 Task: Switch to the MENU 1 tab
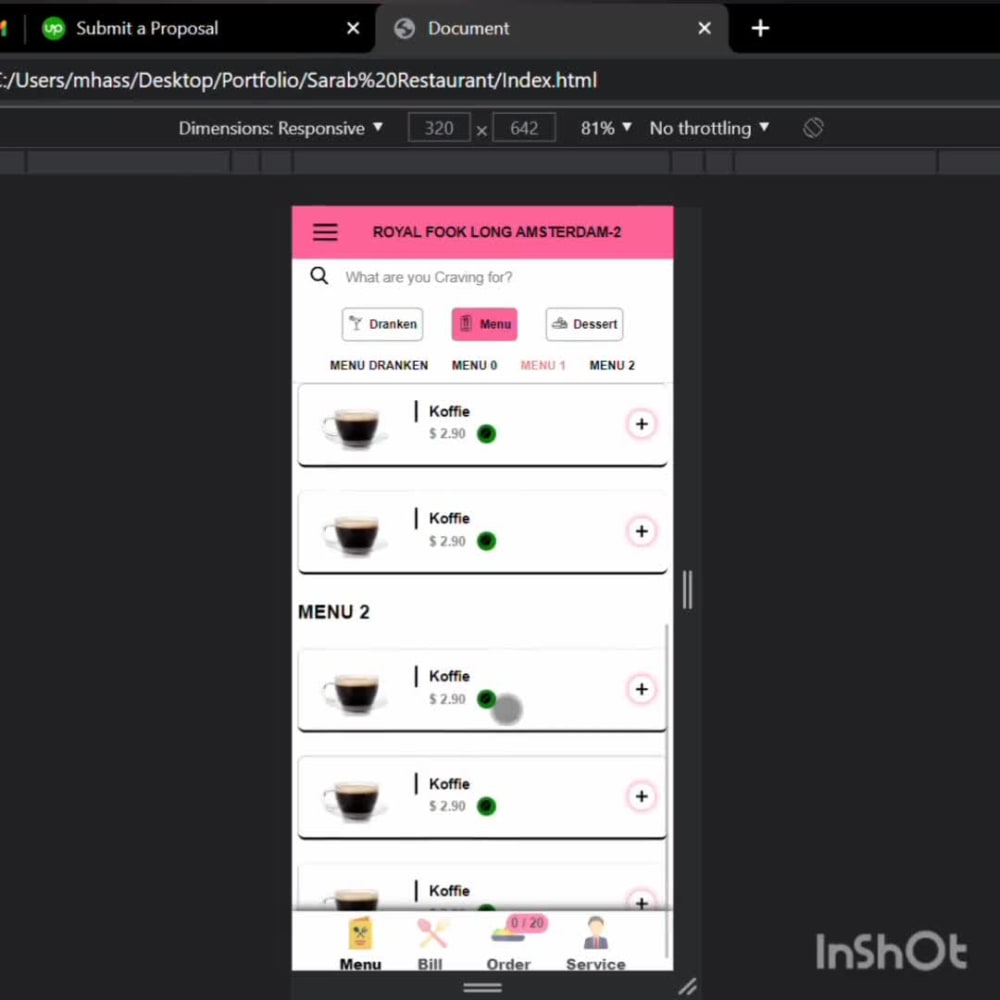543,365
